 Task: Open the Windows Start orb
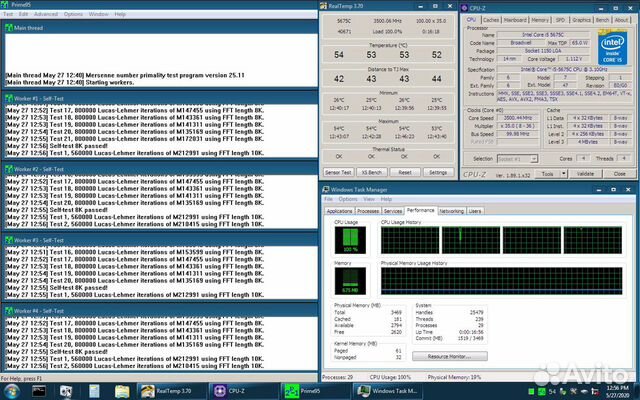[11, 391]
